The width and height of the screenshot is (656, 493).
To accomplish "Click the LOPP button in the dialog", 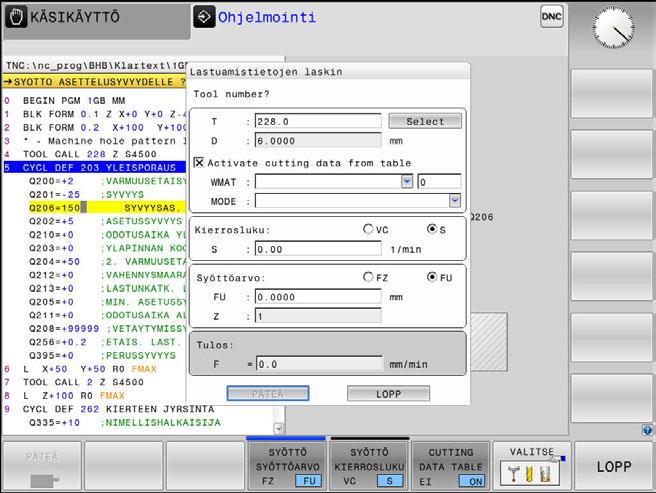I will [x=388, y=394].
